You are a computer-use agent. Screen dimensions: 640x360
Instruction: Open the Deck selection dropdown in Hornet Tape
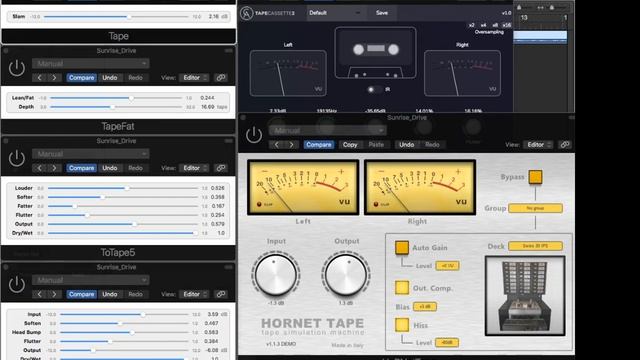pyautogui.click(x=536, y=246)
